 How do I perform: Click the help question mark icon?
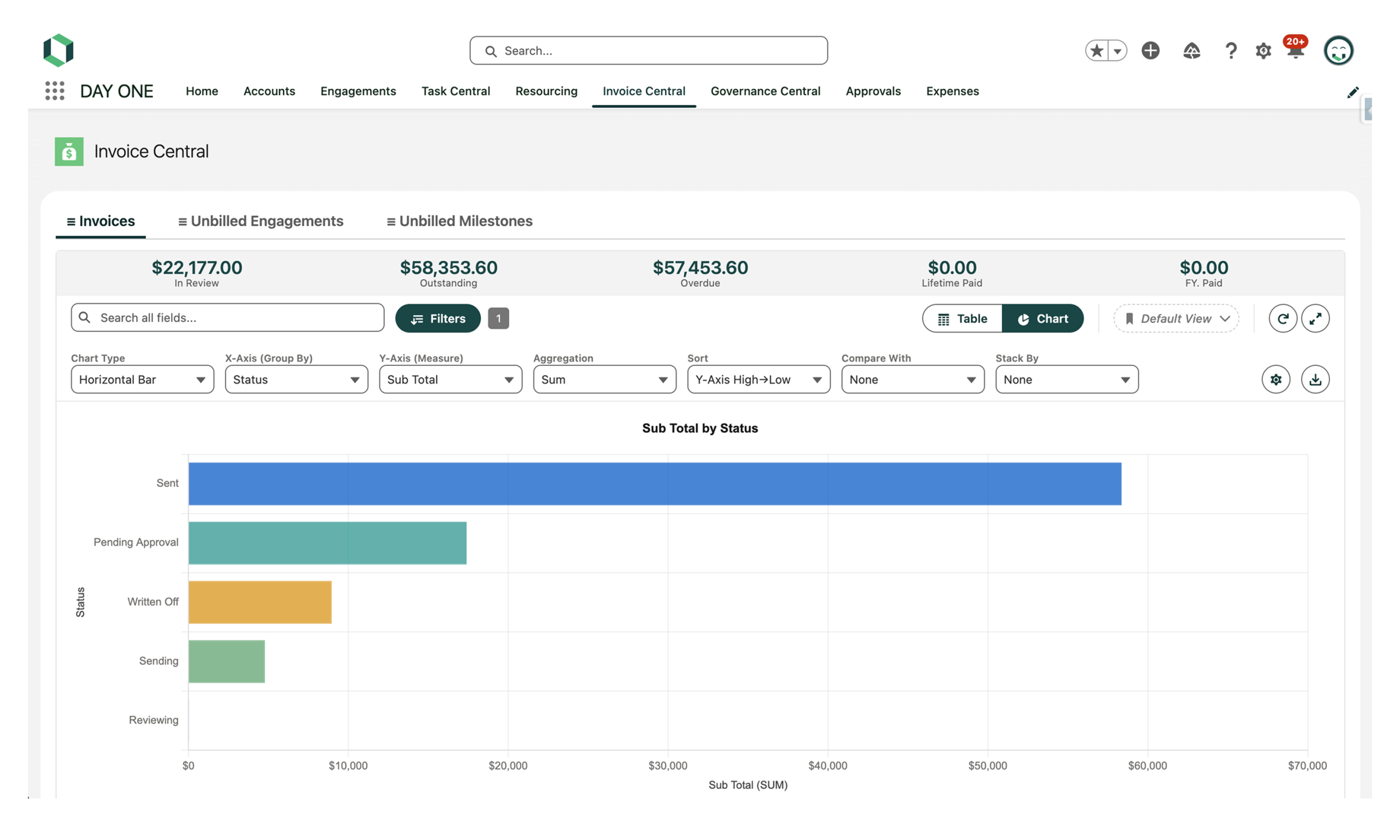(x=1231, y=51)
